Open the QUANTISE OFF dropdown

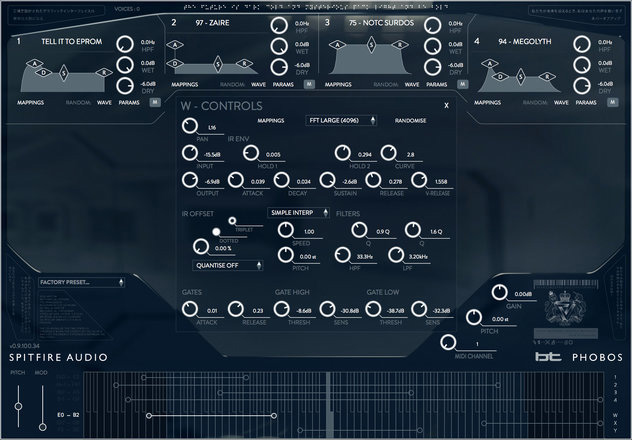pyautogui.click(x=228, y=266)
